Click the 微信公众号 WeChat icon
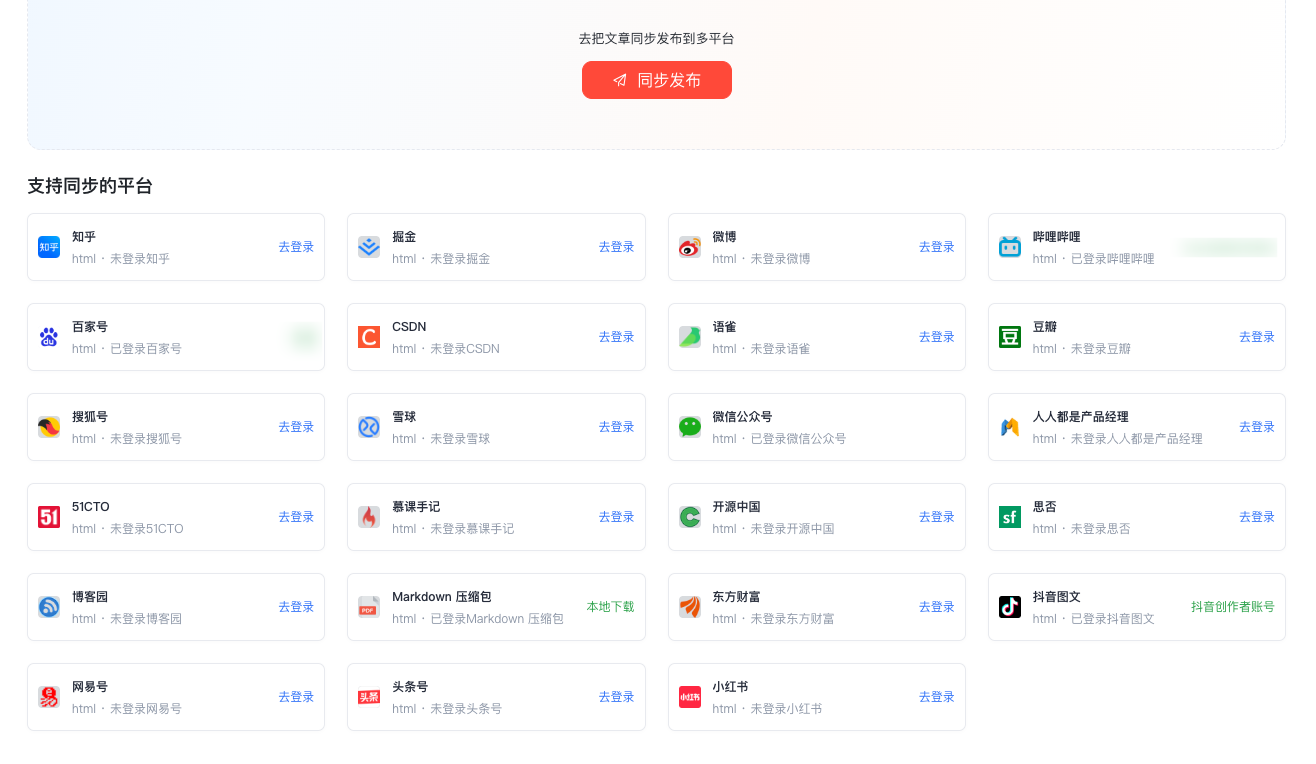Image resolution: width=1316 pixels, height=764 pixels. coord(690,427)
